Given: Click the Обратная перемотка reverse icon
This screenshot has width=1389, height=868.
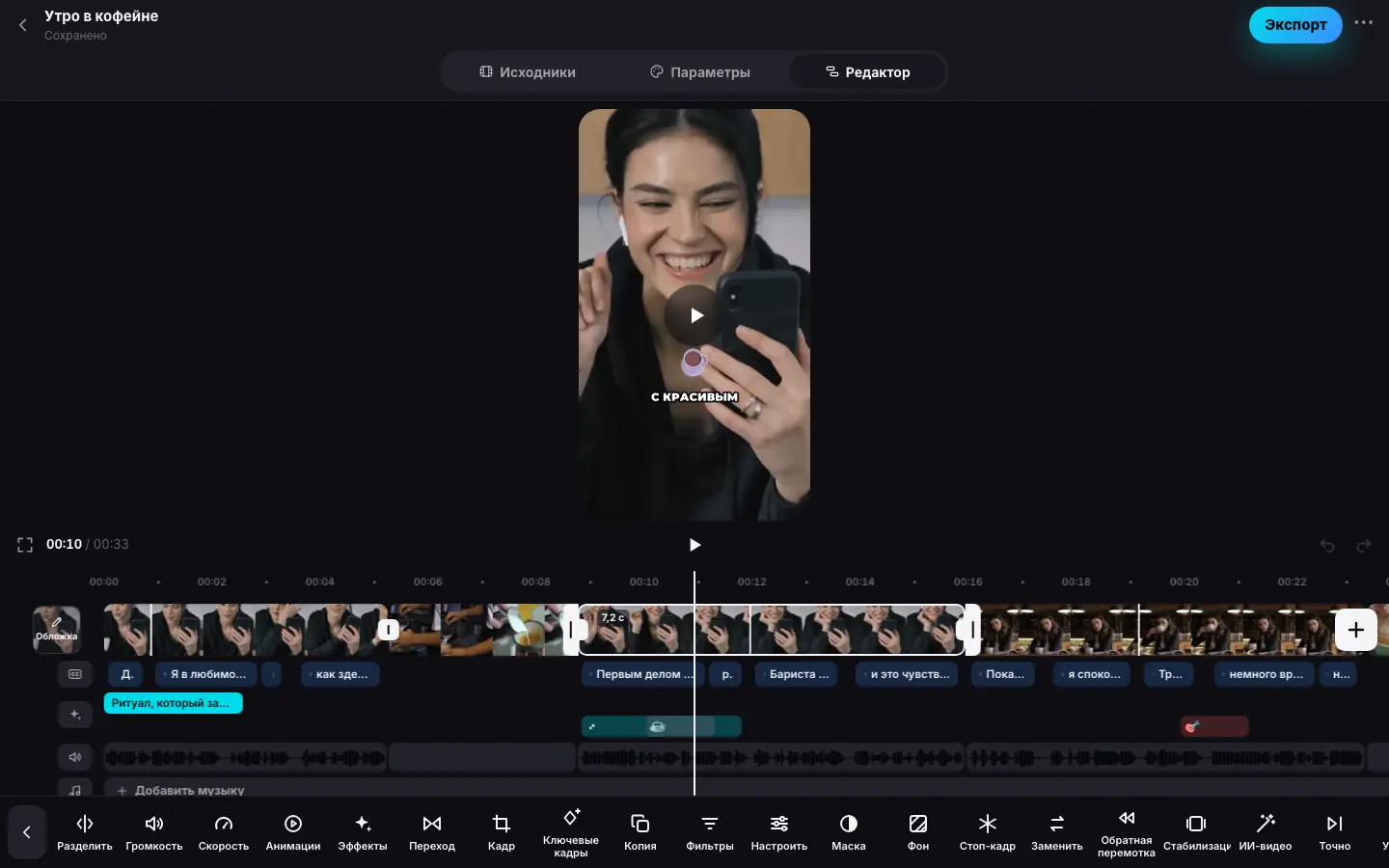Looking at the screenshot, I should [1127, 818].
